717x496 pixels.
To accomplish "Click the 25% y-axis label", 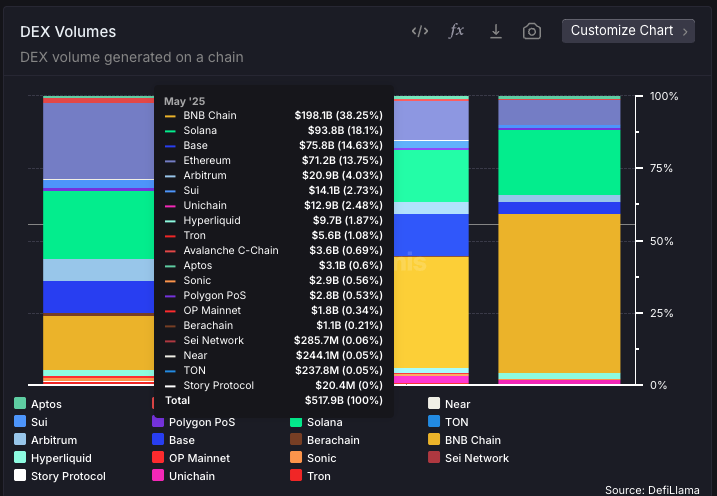I will (661, 314).
